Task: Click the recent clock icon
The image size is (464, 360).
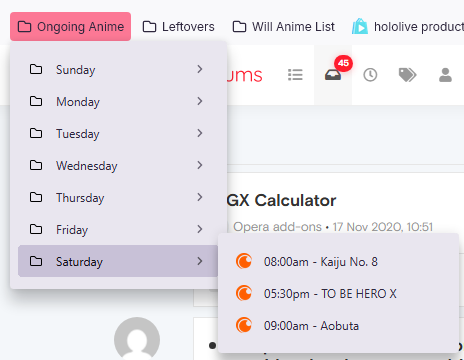Action: click(370, 75)
